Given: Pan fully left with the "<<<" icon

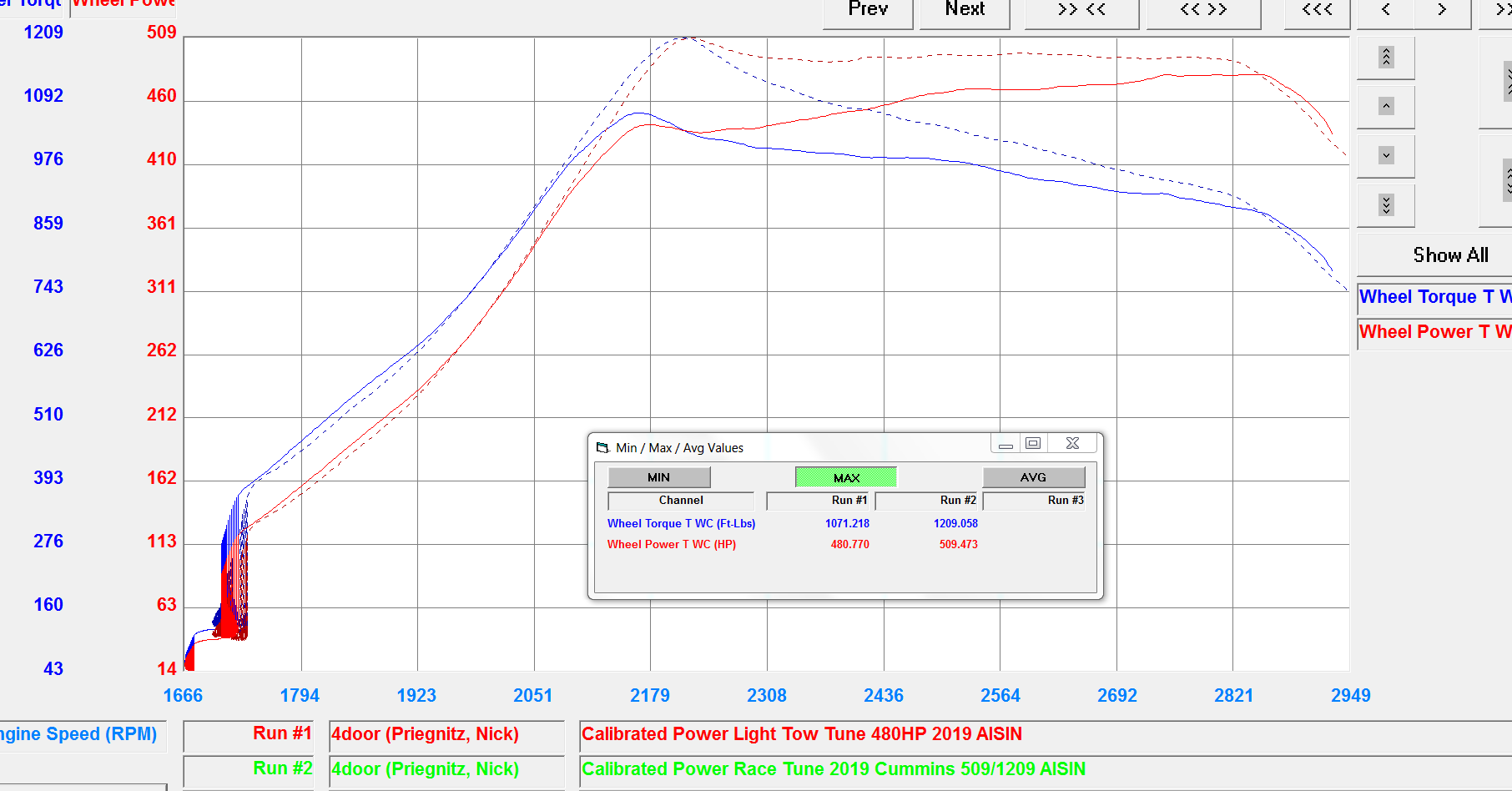Looking at the screenshot, I should [x=1317, y=10].
